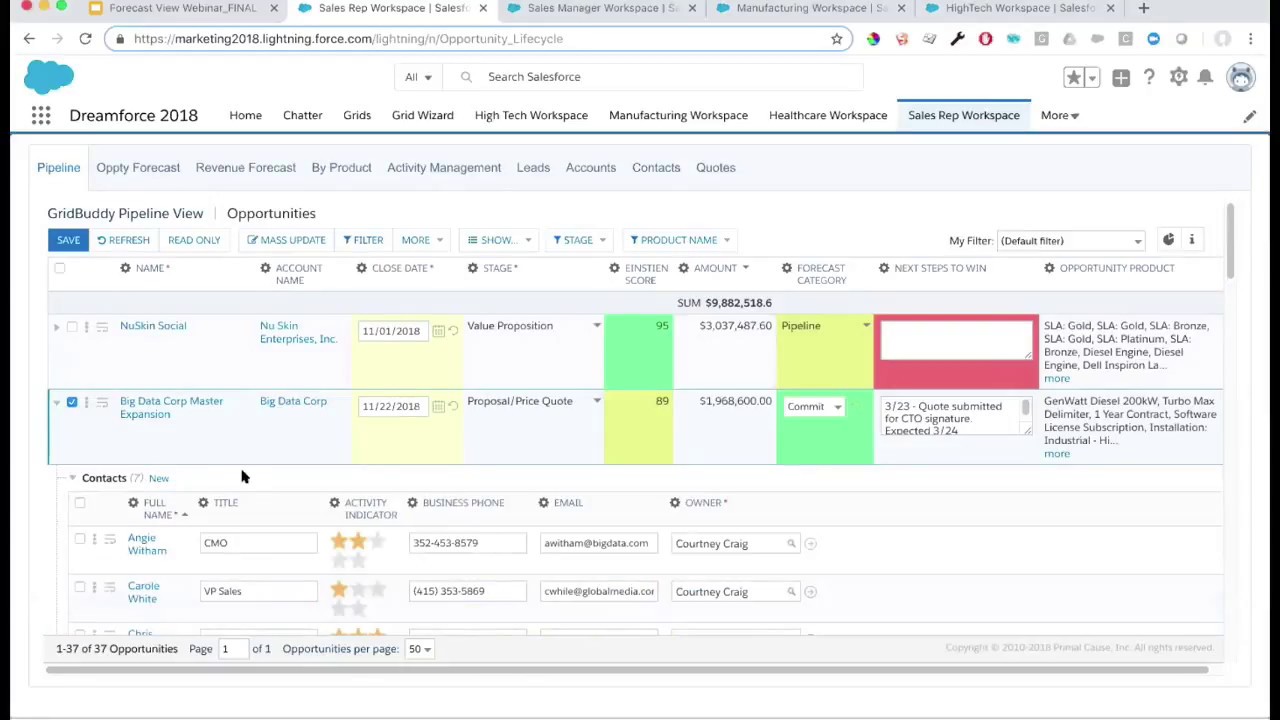The height and width of the screenshot is (720, 1280).
Task: Bookmark this page with the star icon
Action: pyautogui.click(x=836, y=39)
